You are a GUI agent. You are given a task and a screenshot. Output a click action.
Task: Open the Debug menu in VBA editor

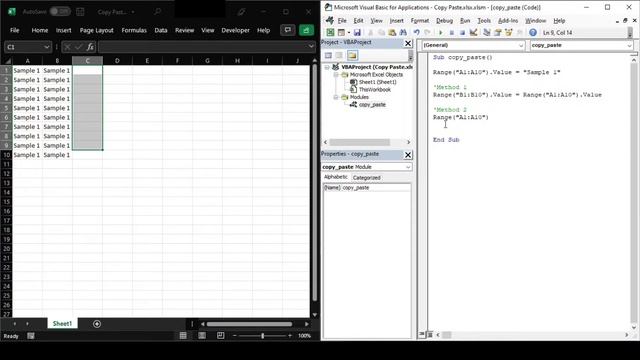point(444,20)
